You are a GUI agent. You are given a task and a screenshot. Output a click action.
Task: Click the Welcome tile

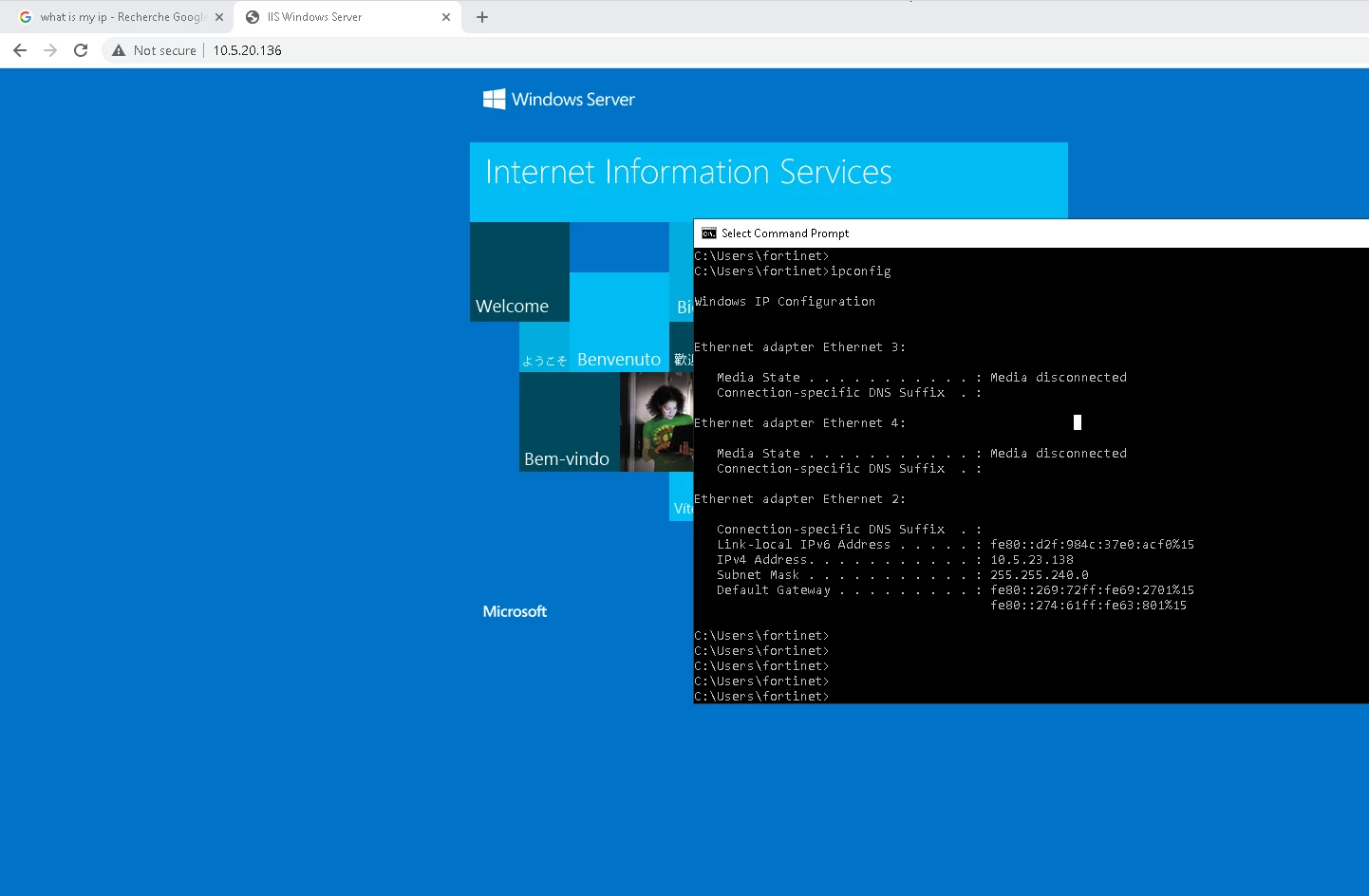(x=519, y=271)
